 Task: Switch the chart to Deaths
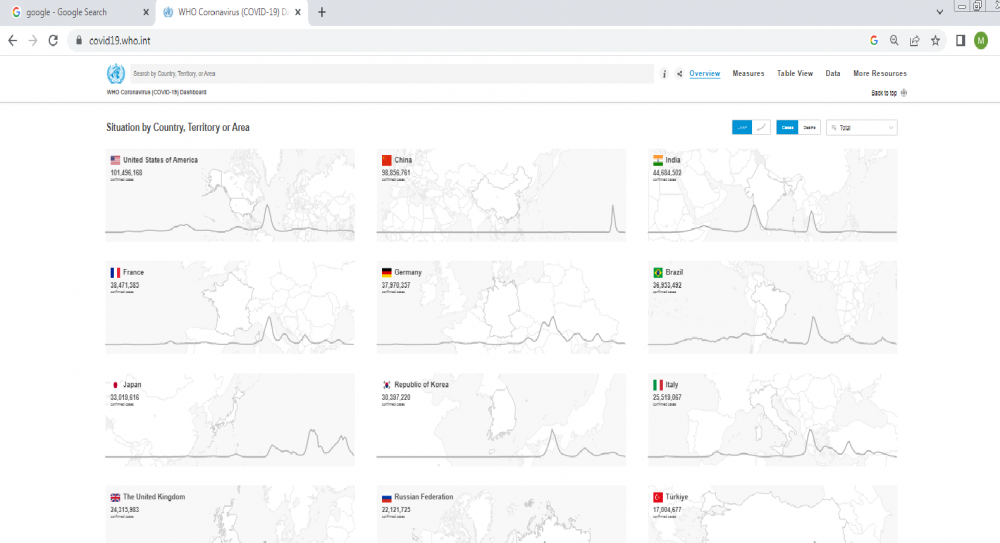coord(809,127)
